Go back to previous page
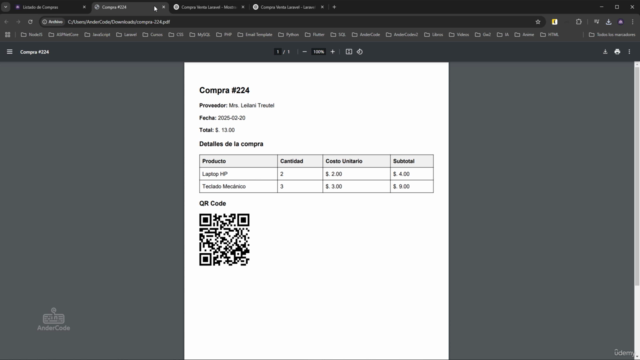640x360 pixels. pyautogui.click(x=7, y=22)
